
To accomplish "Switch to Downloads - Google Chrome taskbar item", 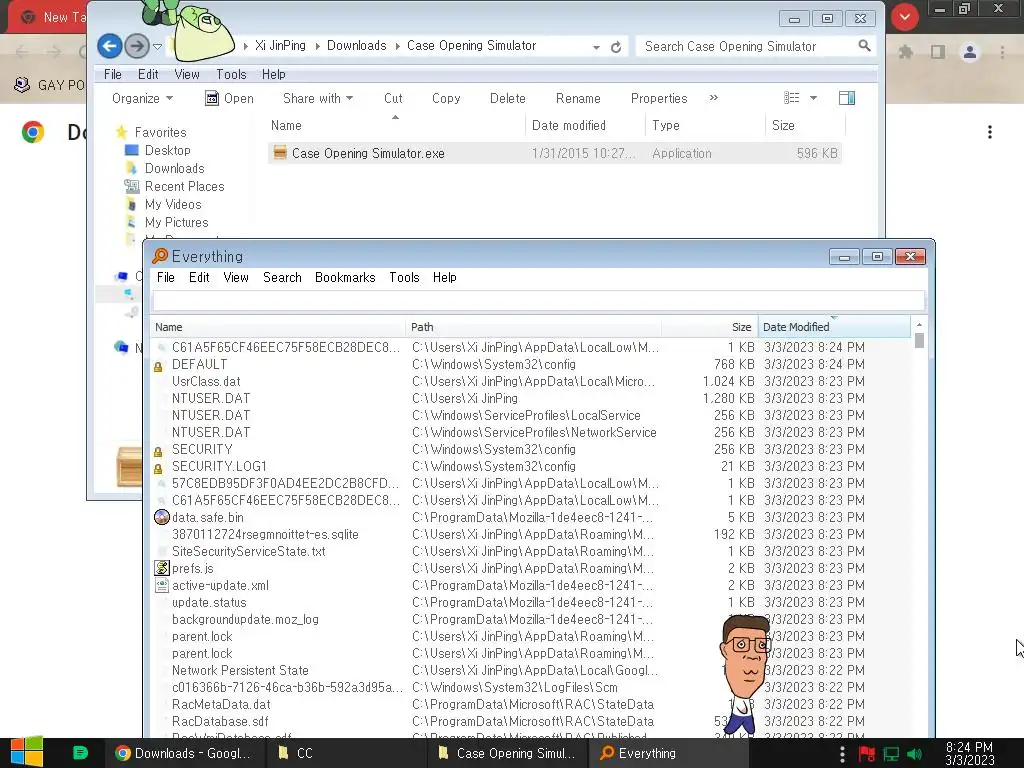I will 184,753.
